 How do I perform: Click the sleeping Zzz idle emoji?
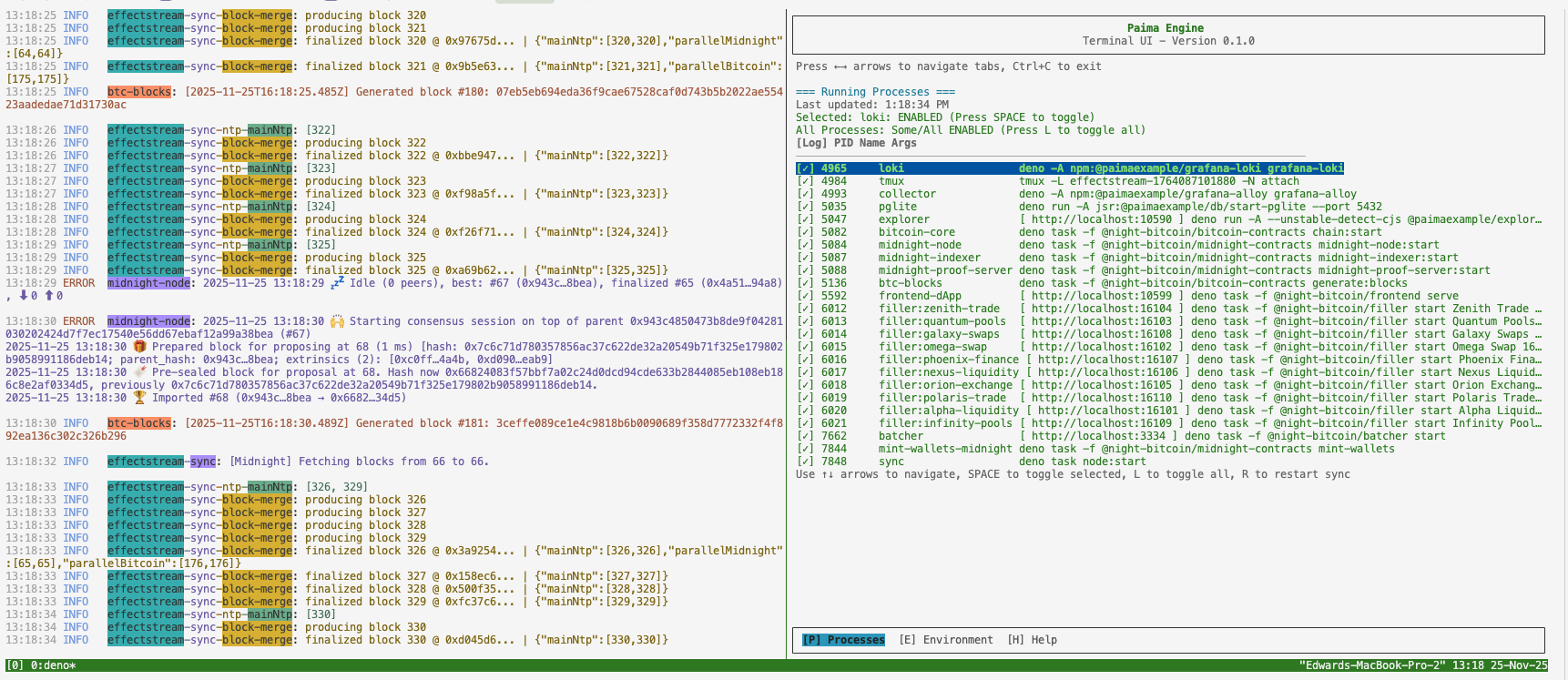click(337, 283)
